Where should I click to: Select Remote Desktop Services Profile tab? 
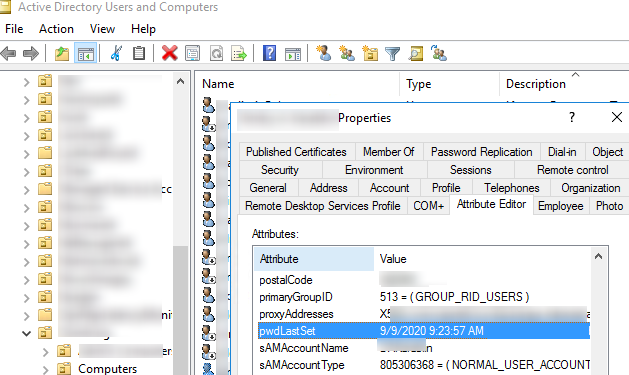323,206
